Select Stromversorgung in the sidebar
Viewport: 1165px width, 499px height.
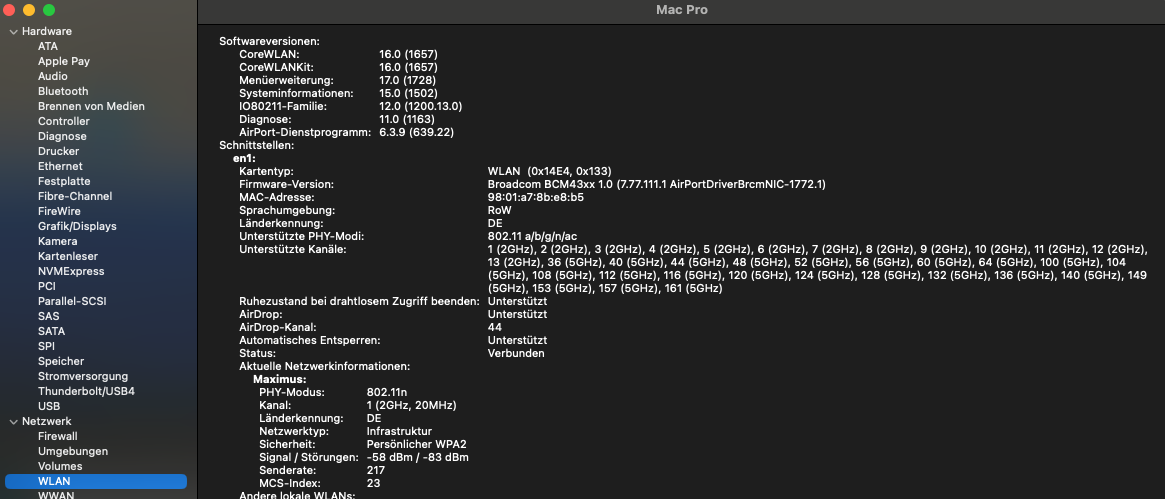83,376
